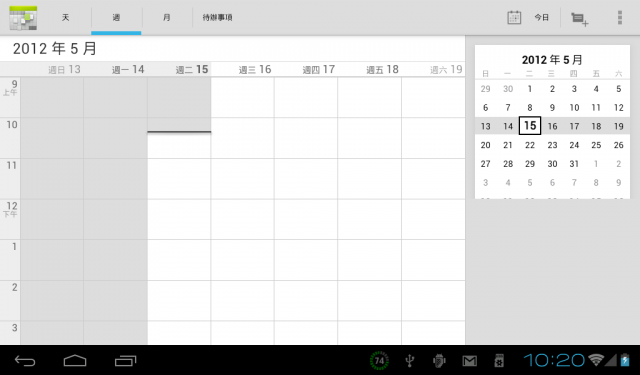This screenshot has width=640, height=375.
Task: Select 週二 15 column header
Action: point(192,70)
